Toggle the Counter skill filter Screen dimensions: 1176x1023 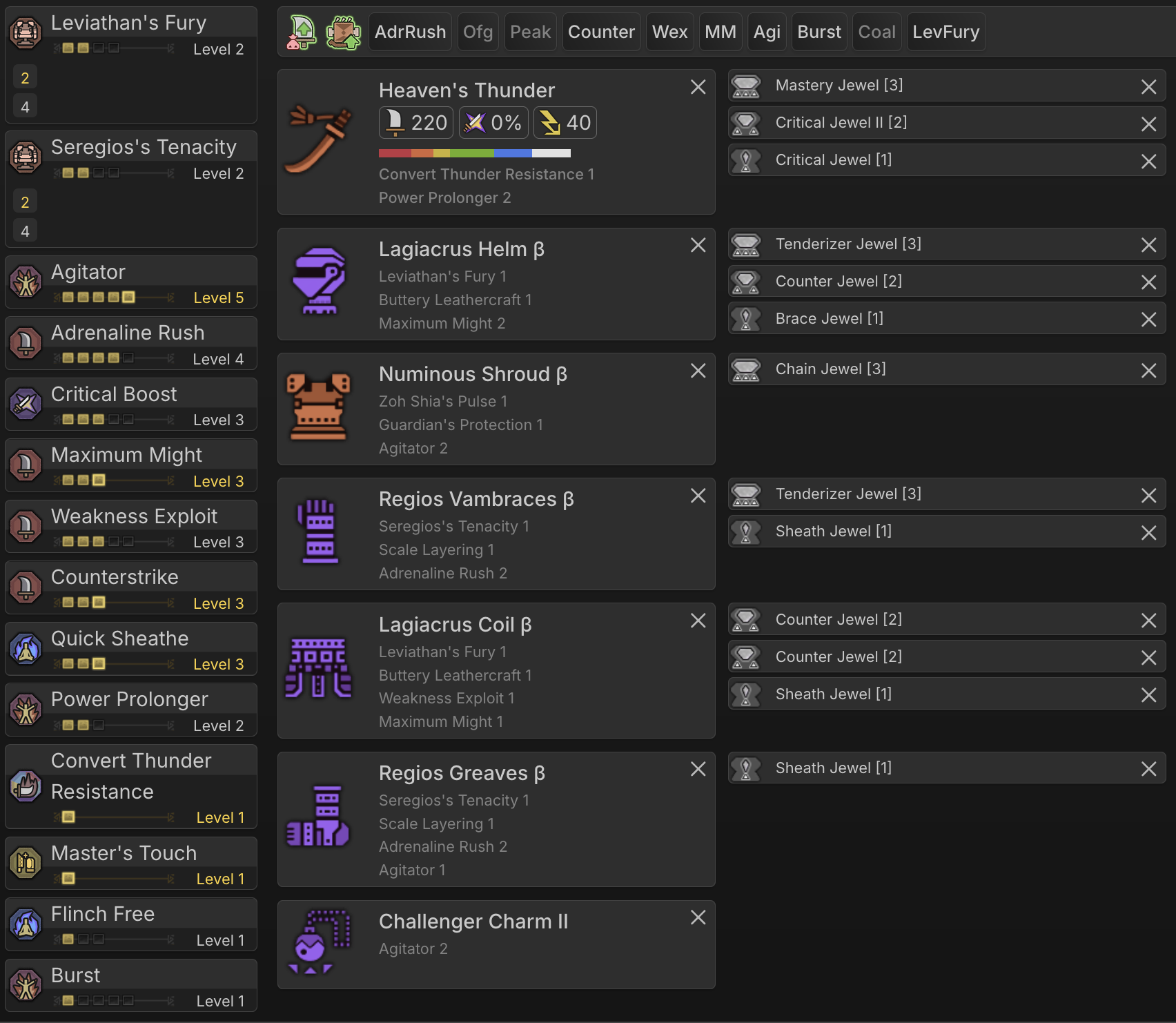[601, 32]
